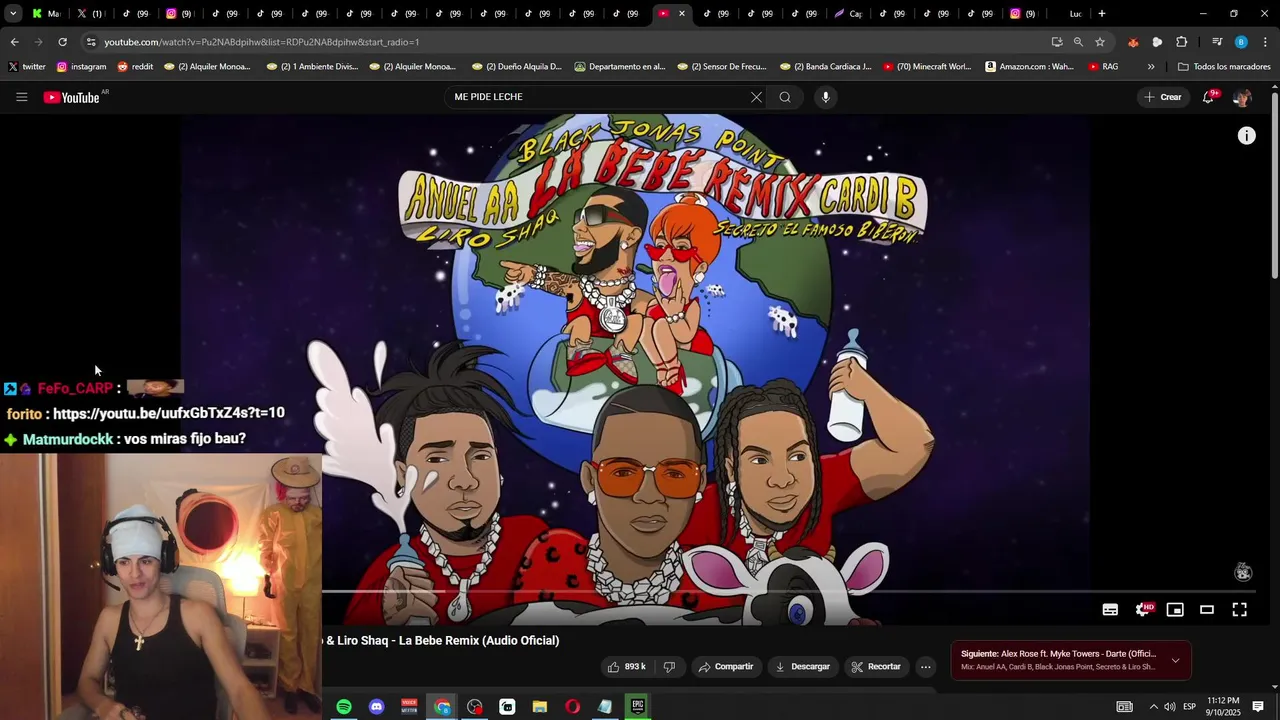Like the video showing 893 k
Image resolution: width=1280 pixels, height=720 pixels.
(627, 667)
